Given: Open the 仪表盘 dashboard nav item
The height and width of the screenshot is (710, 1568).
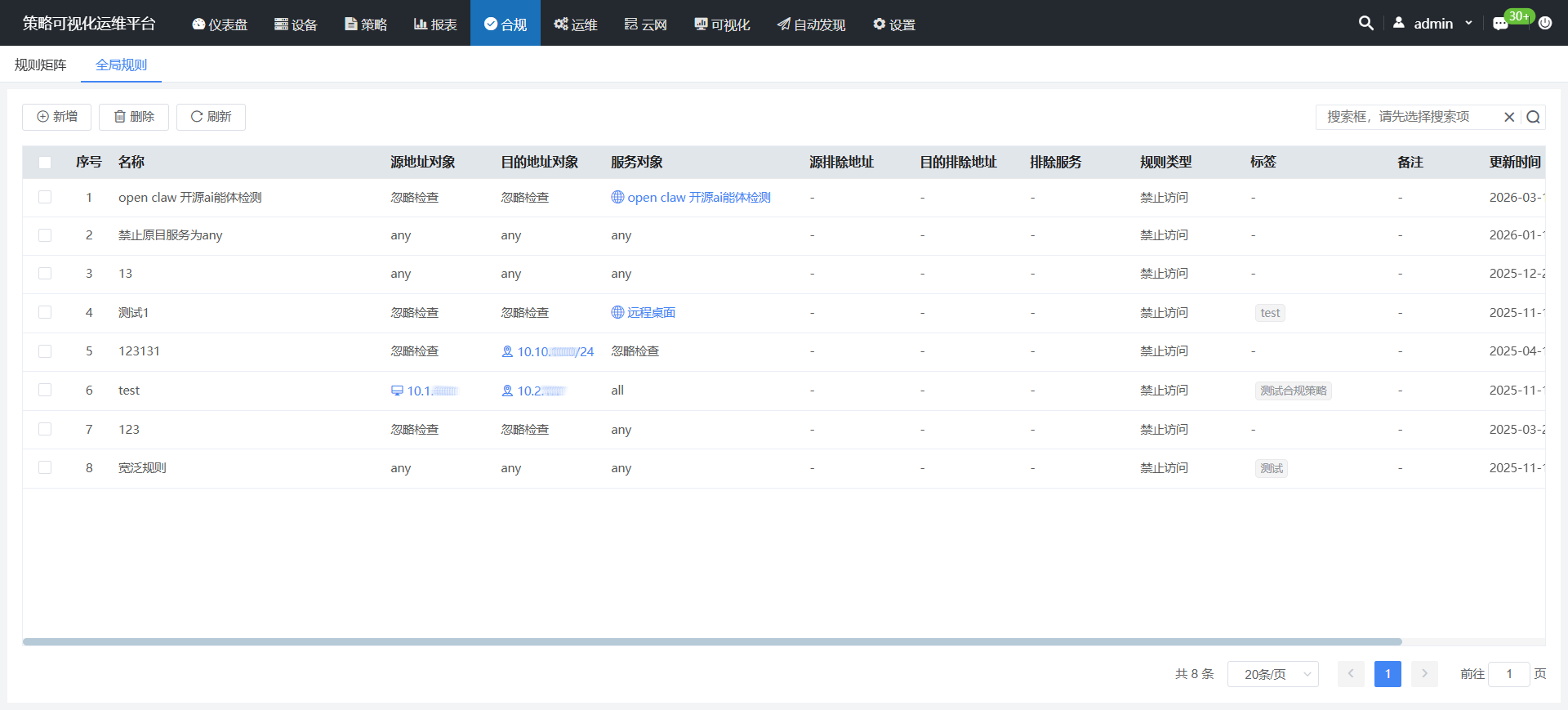Looking at the screenshot, I should point(220,24).
